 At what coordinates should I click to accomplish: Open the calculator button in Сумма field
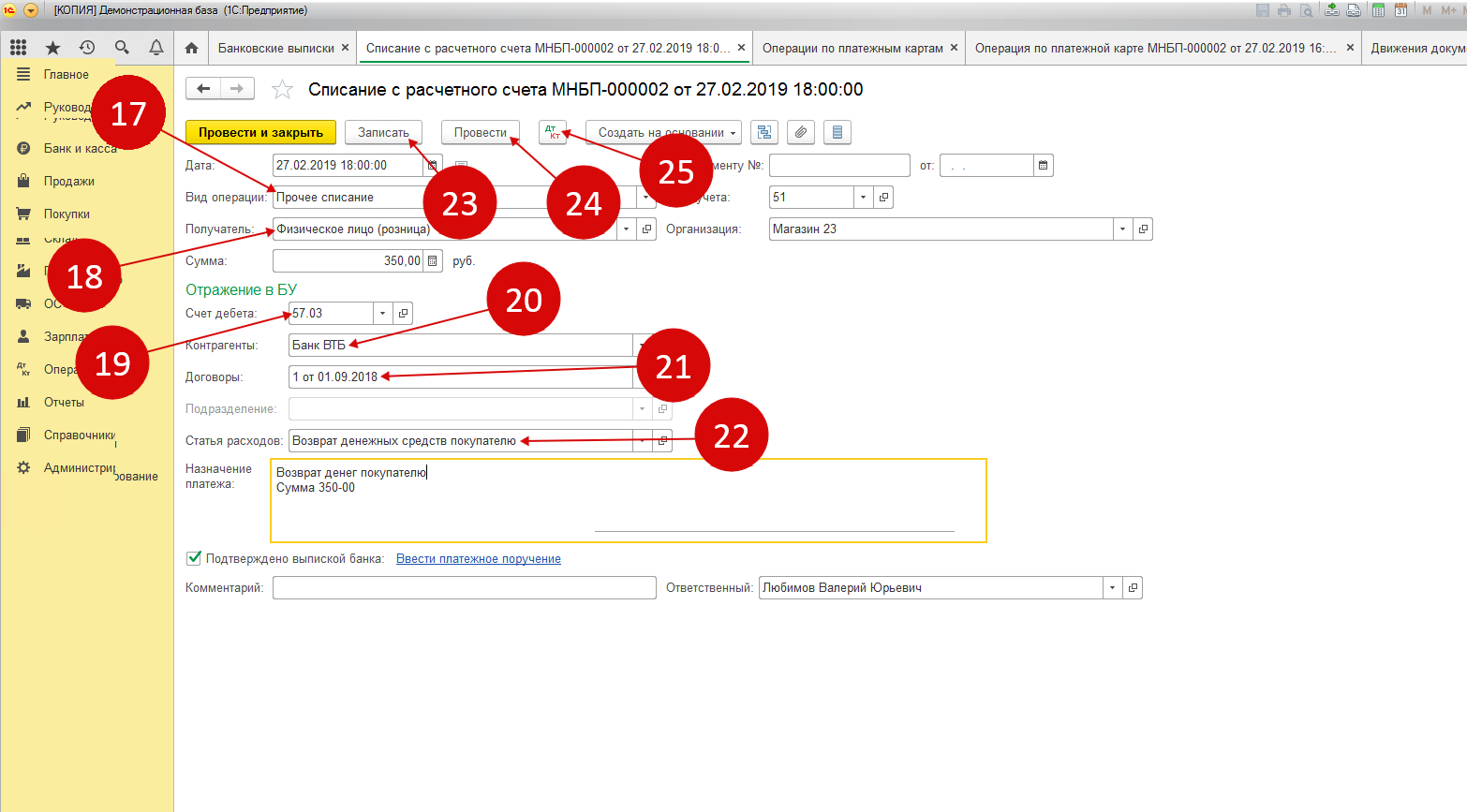point(433,261)
